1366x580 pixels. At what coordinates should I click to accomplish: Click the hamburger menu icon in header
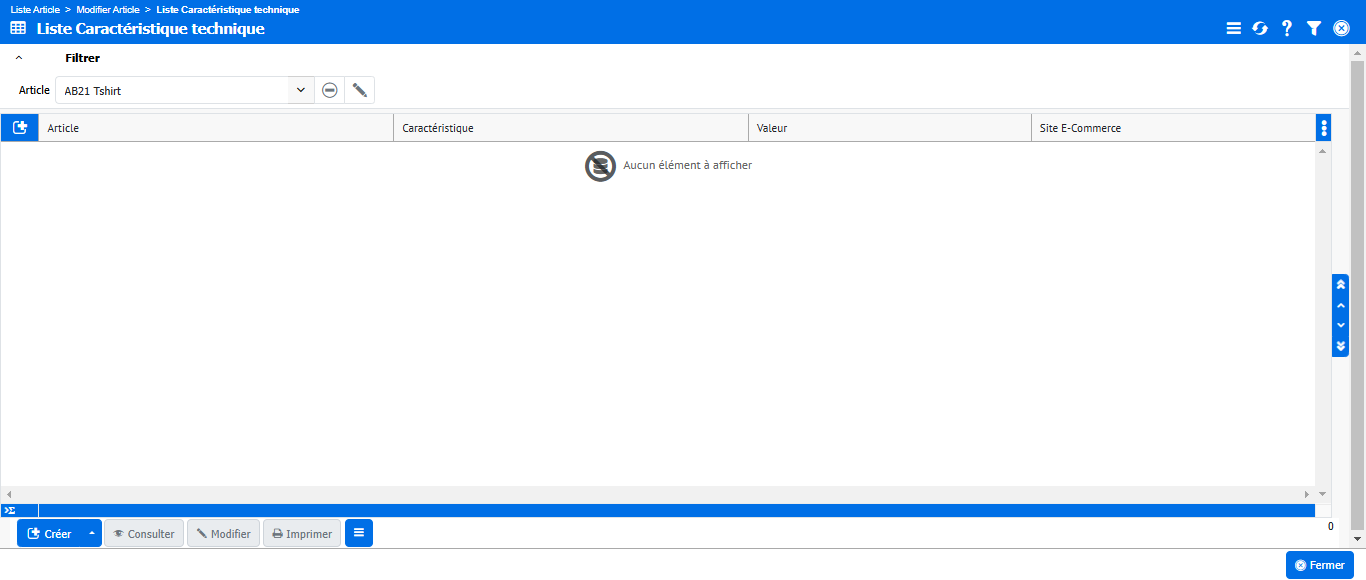click(1233, 29)
